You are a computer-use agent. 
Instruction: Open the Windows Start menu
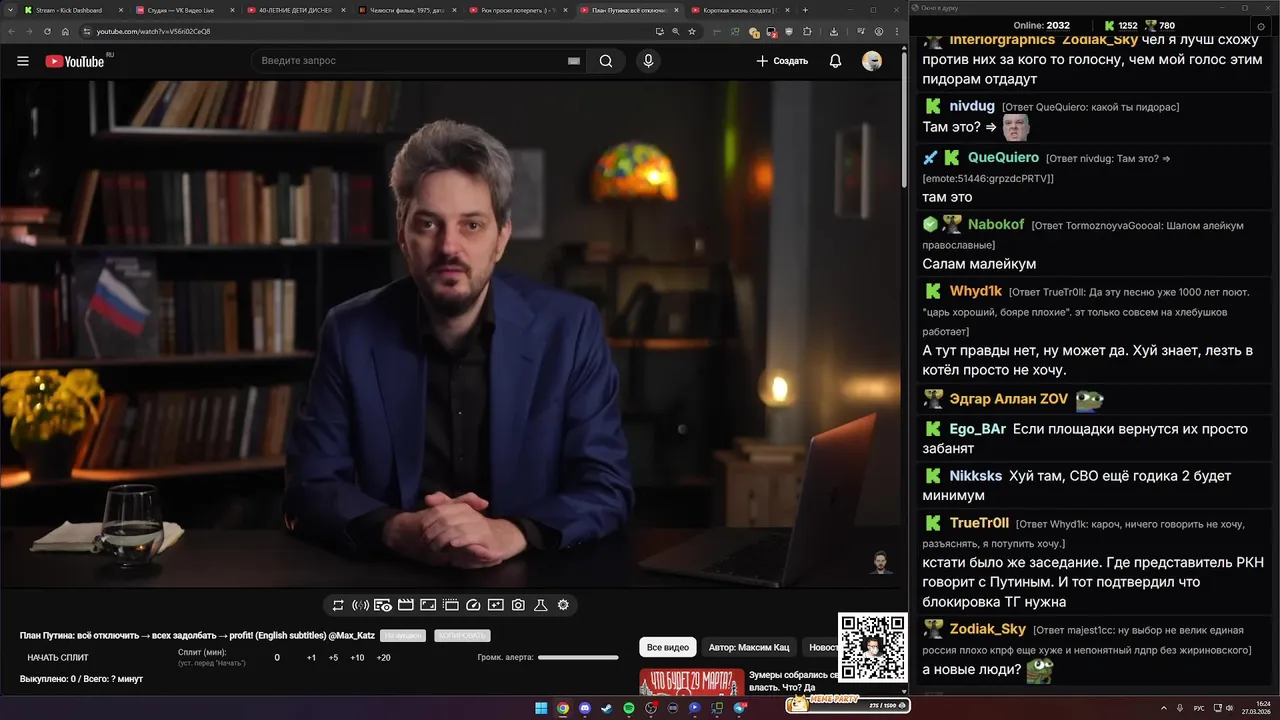(x=541, y=708)
